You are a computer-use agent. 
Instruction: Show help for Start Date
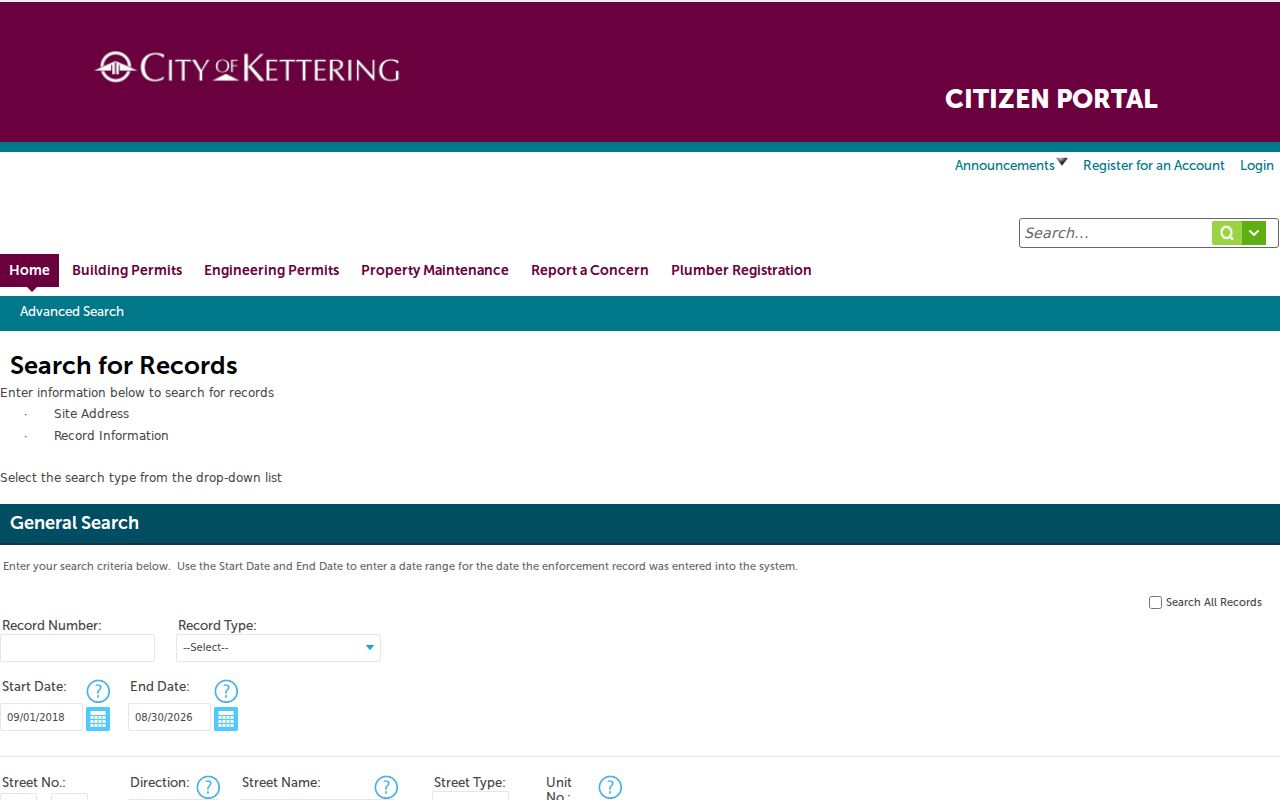[98, 691]
